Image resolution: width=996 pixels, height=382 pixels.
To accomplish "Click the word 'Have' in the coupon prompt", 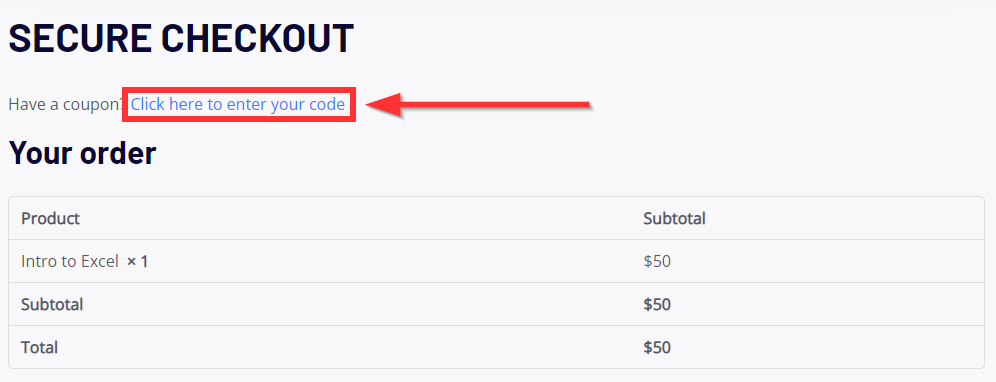I will [24, 104].
